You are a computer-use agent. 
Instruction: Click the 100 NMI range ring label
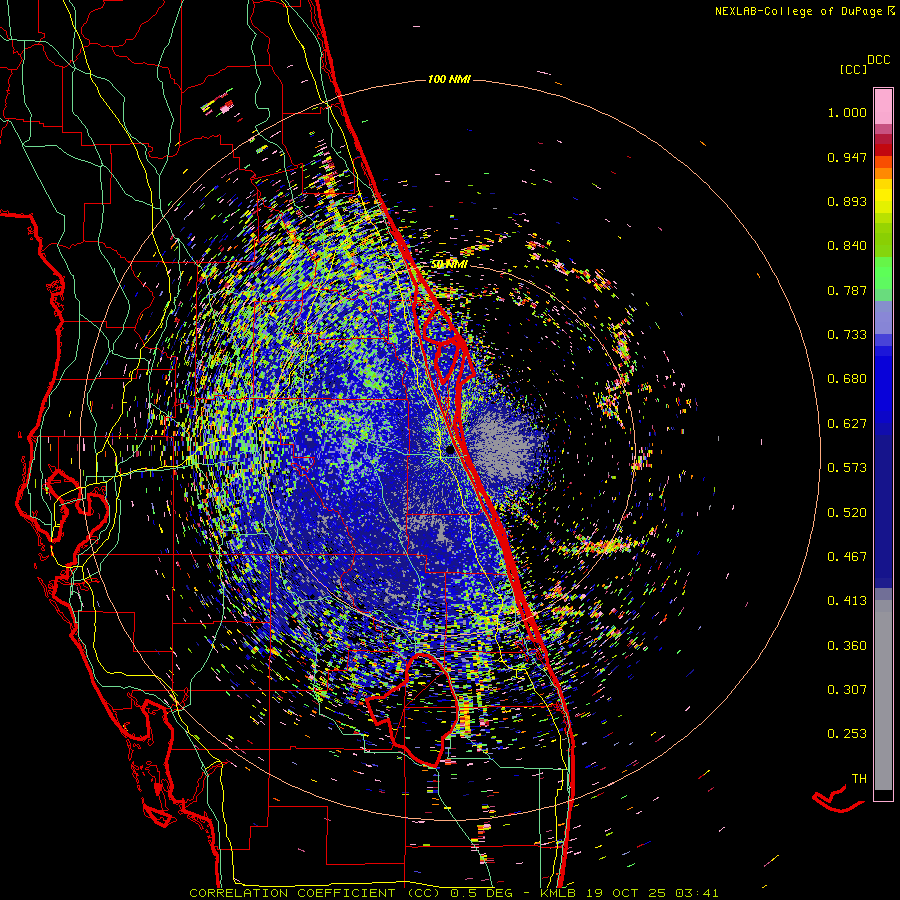point(449,79)
